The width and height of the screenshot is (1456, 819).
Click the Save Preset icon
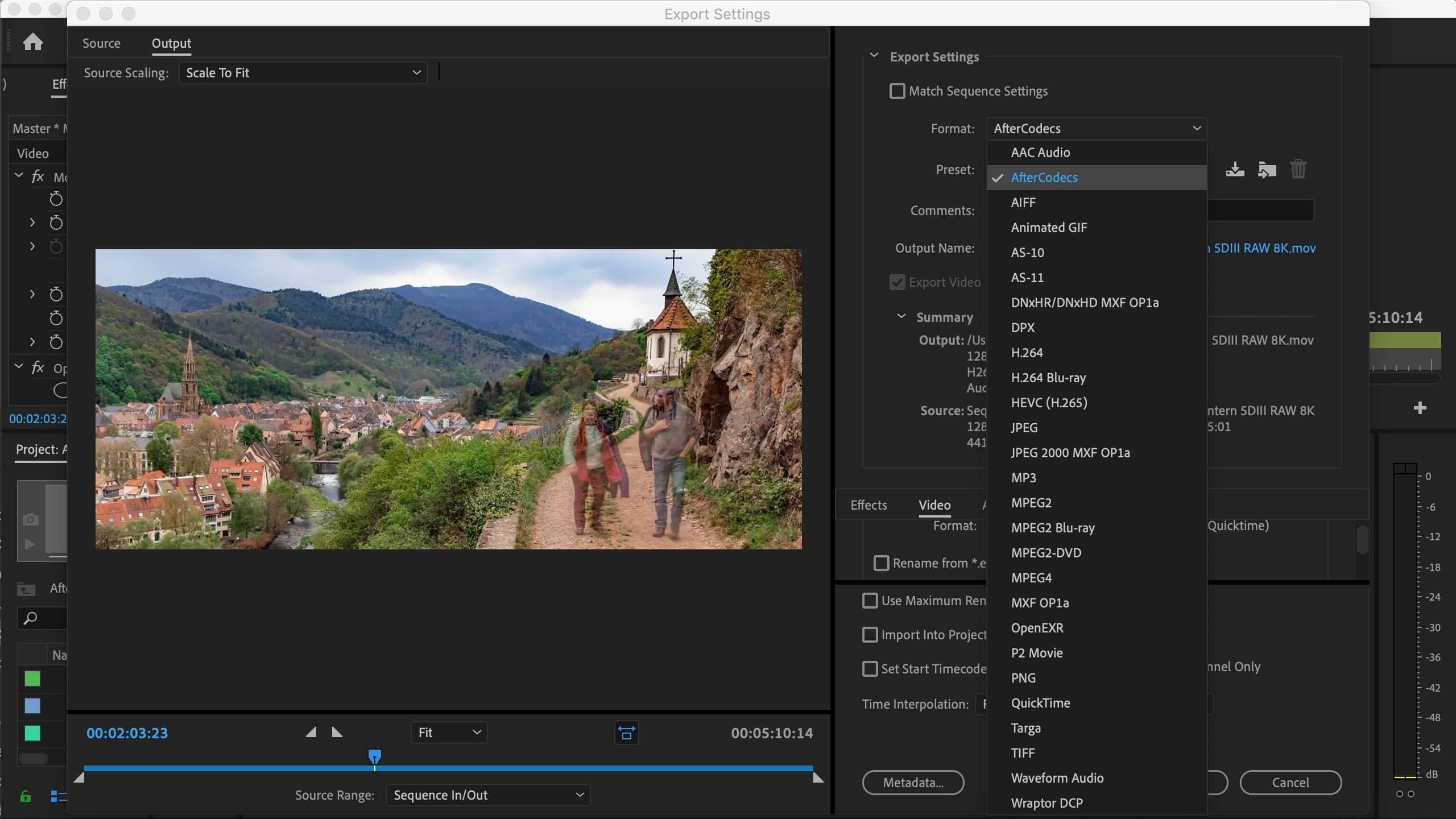[x=1235, y=169]
